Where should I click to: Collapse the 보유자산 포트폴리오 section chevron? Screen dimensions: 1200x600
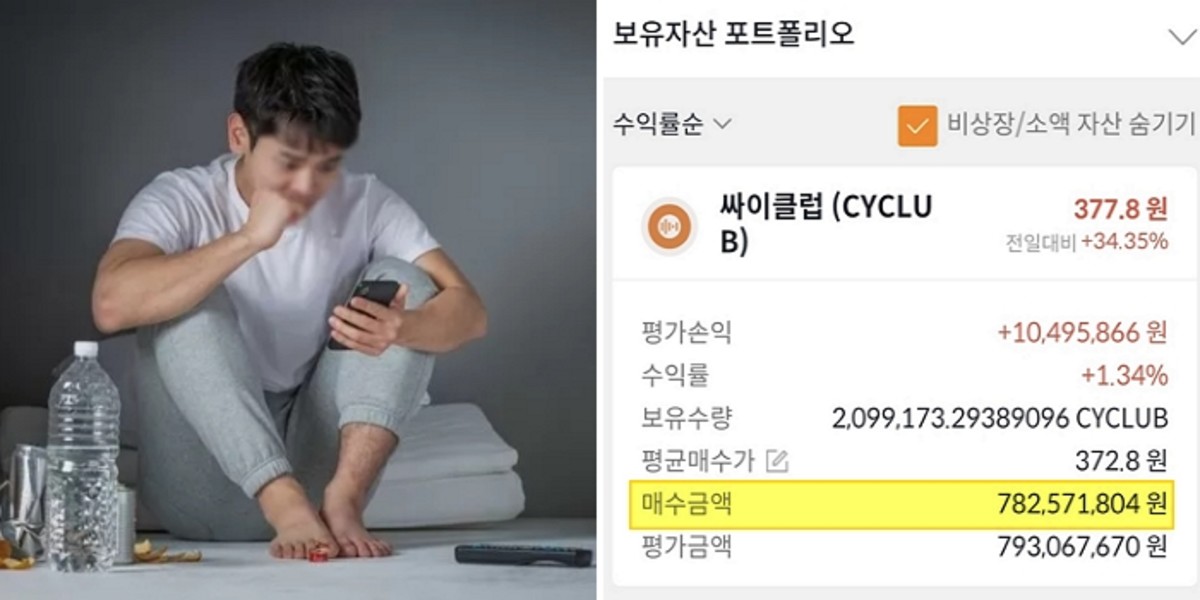pos(1181,37)
